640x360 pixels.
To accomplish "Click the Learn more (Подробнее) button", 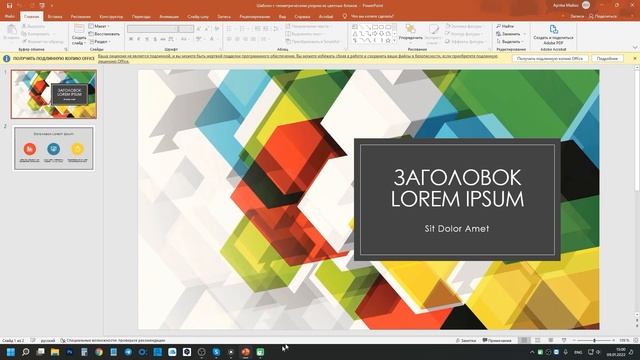I will click(x=607, y=59).
